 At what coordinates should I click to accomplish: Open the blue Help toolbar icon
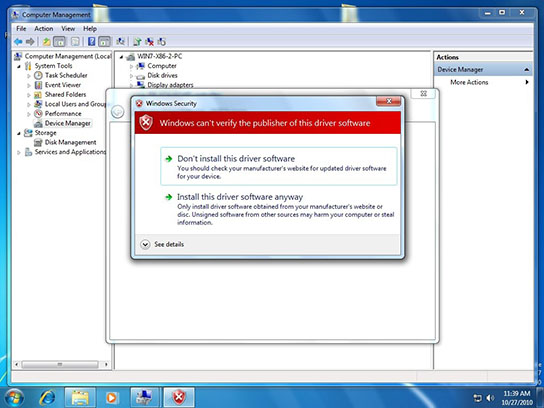[92, 42]
